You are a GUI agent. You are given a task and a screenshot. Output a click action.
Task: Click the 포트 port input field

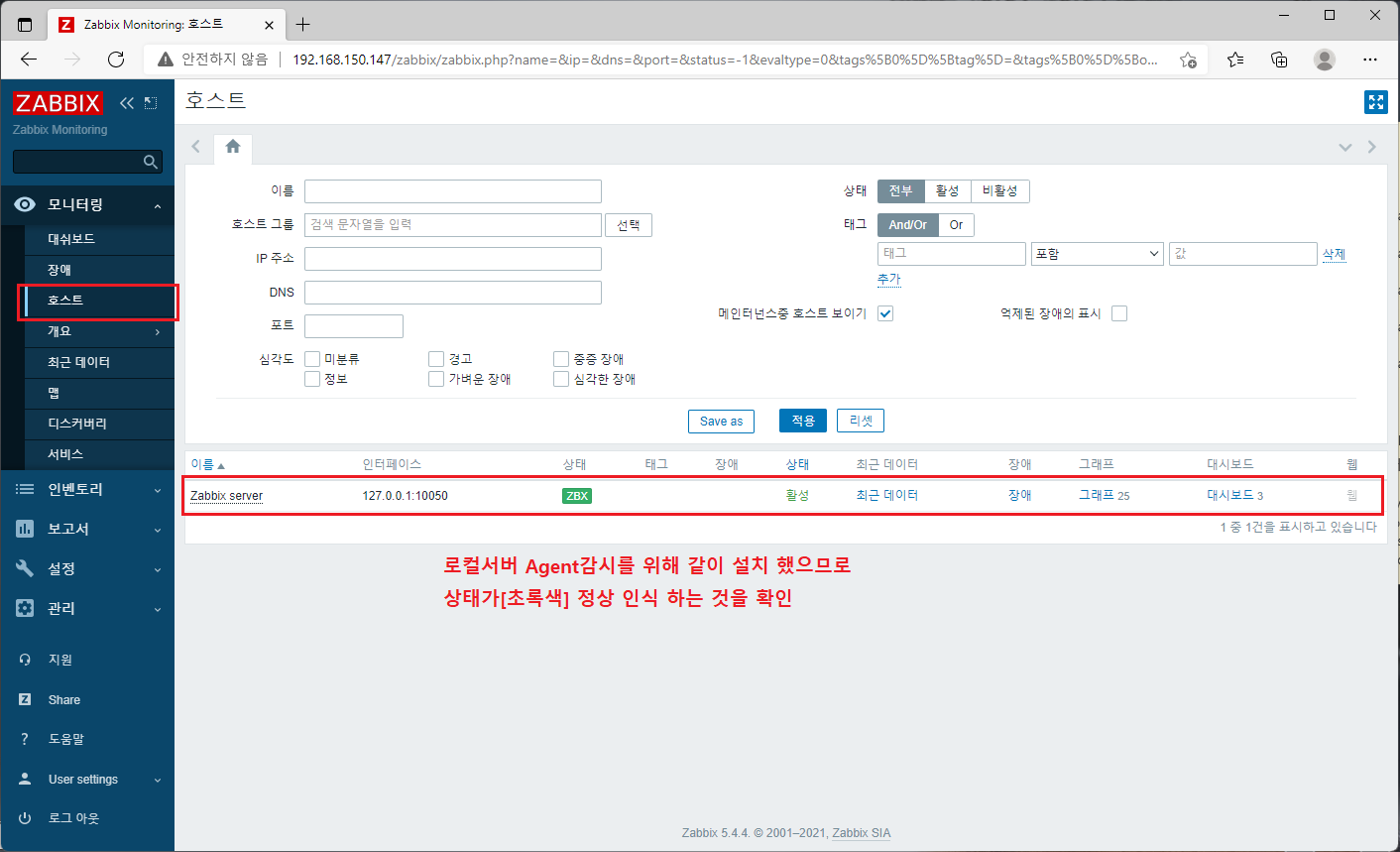tap(354, 326)
